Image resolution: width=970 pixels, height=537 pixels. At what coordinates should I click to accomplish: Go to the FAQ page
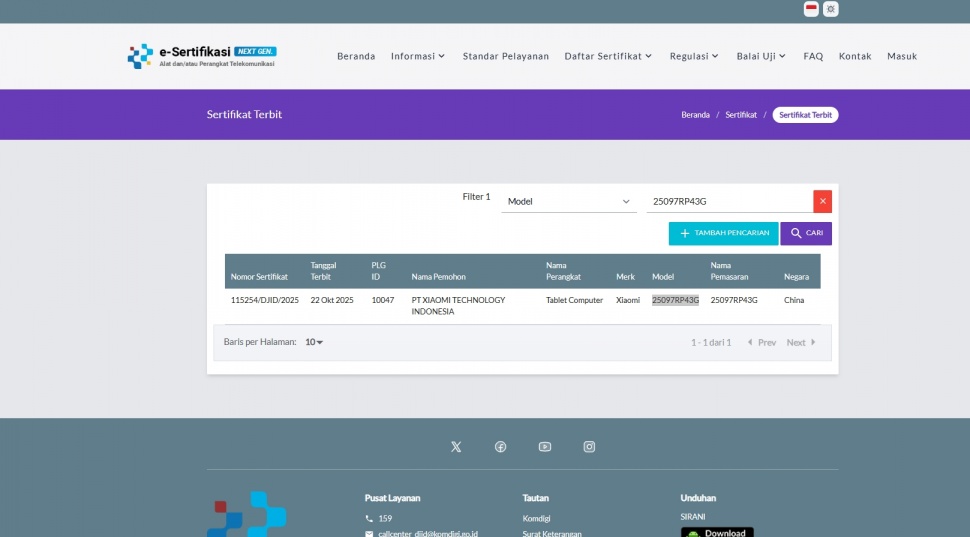pyautogui.click(x=813, y=56)
